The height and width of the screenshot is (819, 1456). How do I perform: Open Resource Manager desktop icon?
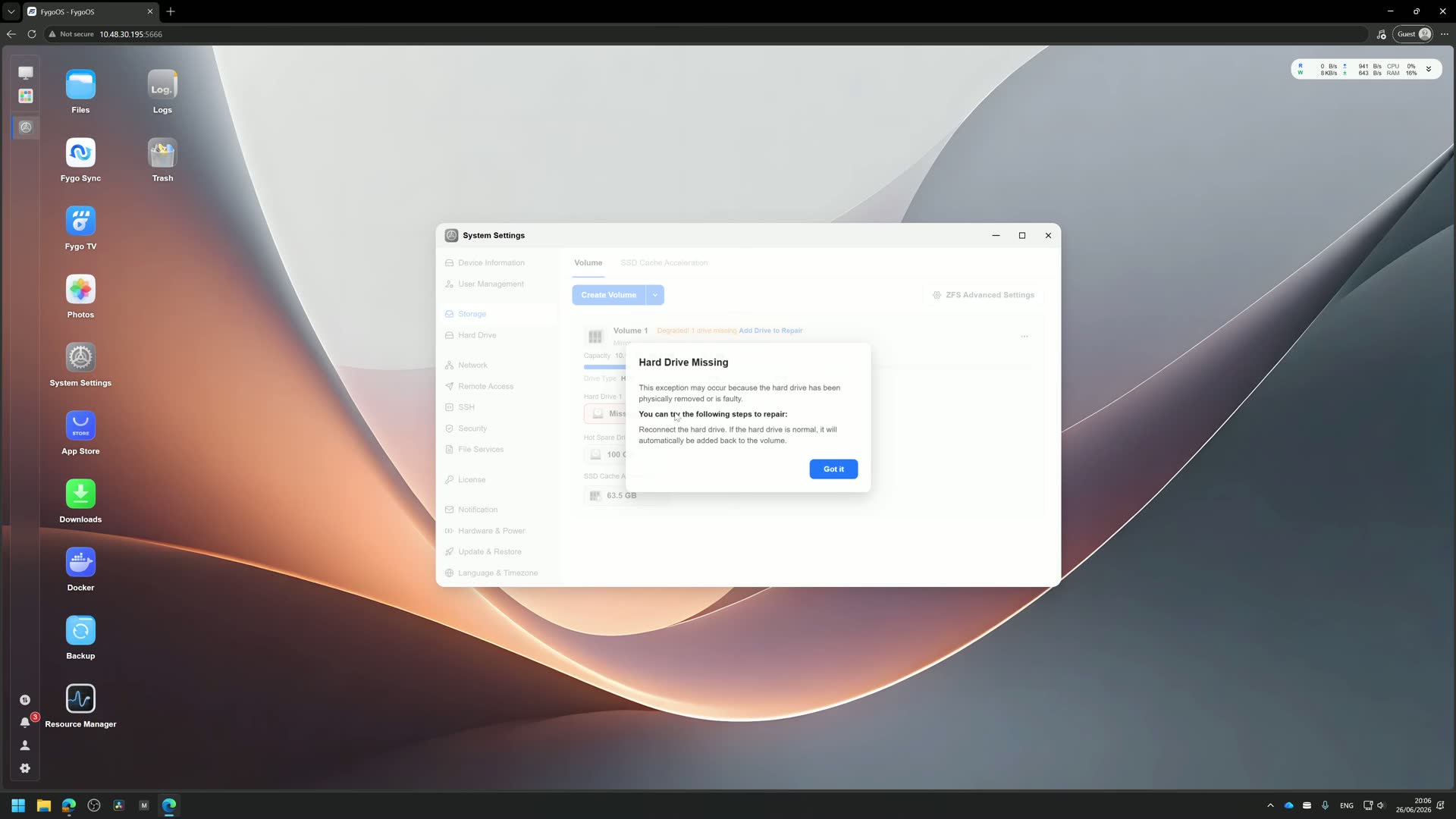coord(80,699)
